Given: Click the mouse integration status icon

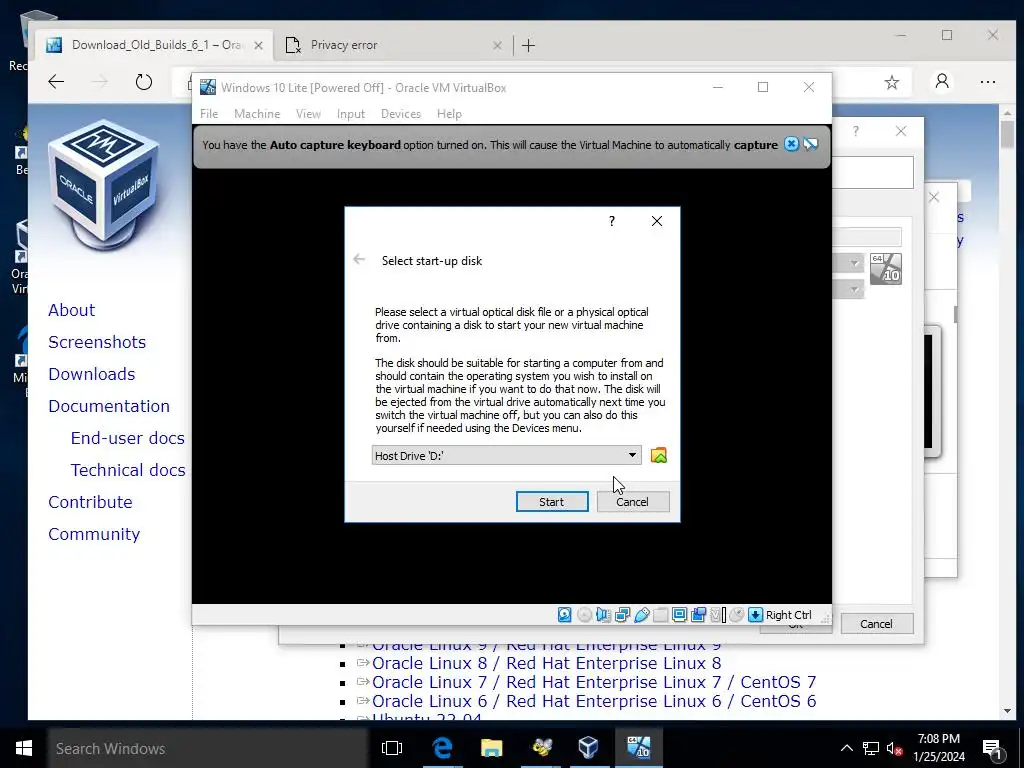Looking at the screenshot, I should pyautogui.click(x=737, y=615).
